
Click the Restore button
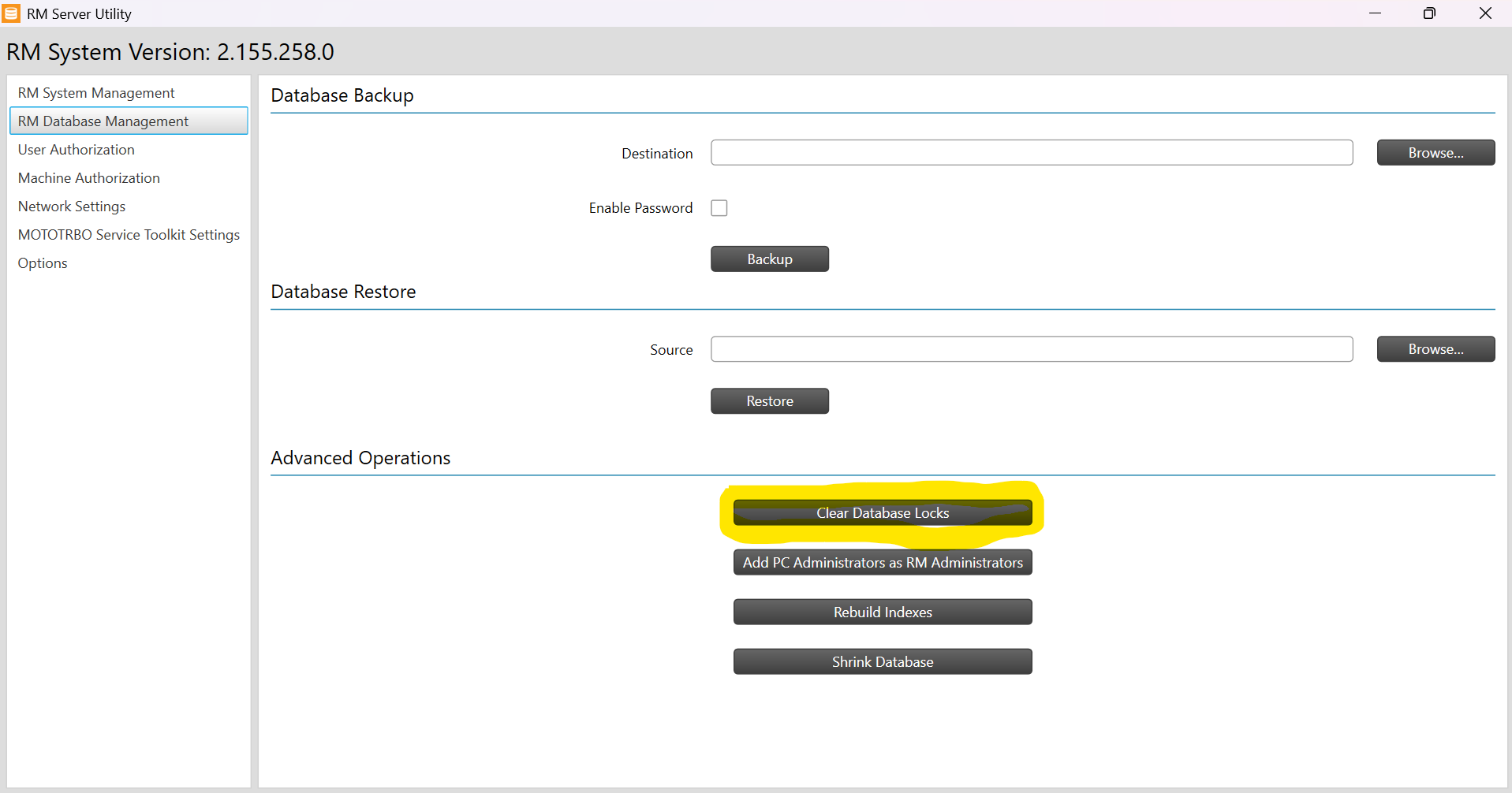pos(770,401)
